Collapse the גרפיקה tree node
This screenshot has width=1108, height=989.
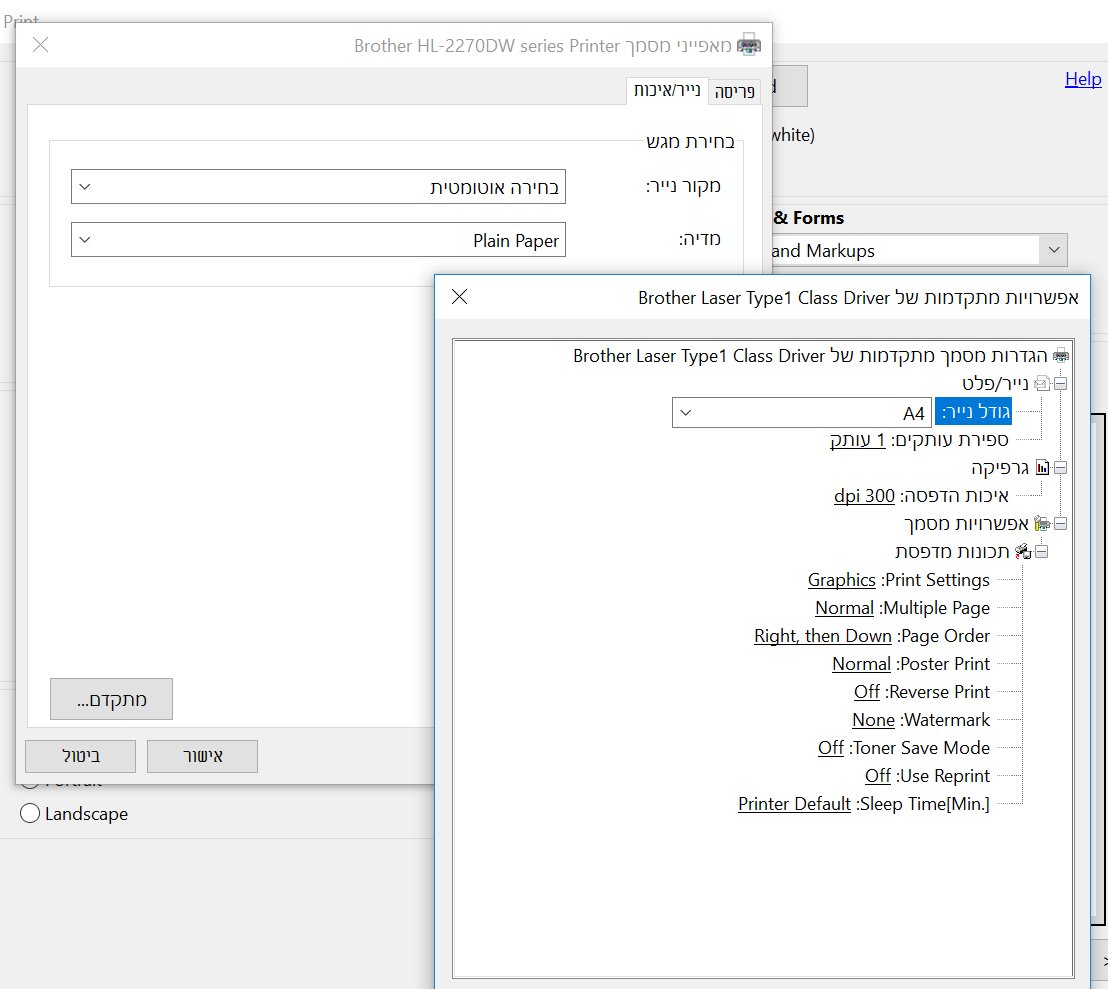pyautogui.click(x=1061, y=468)
